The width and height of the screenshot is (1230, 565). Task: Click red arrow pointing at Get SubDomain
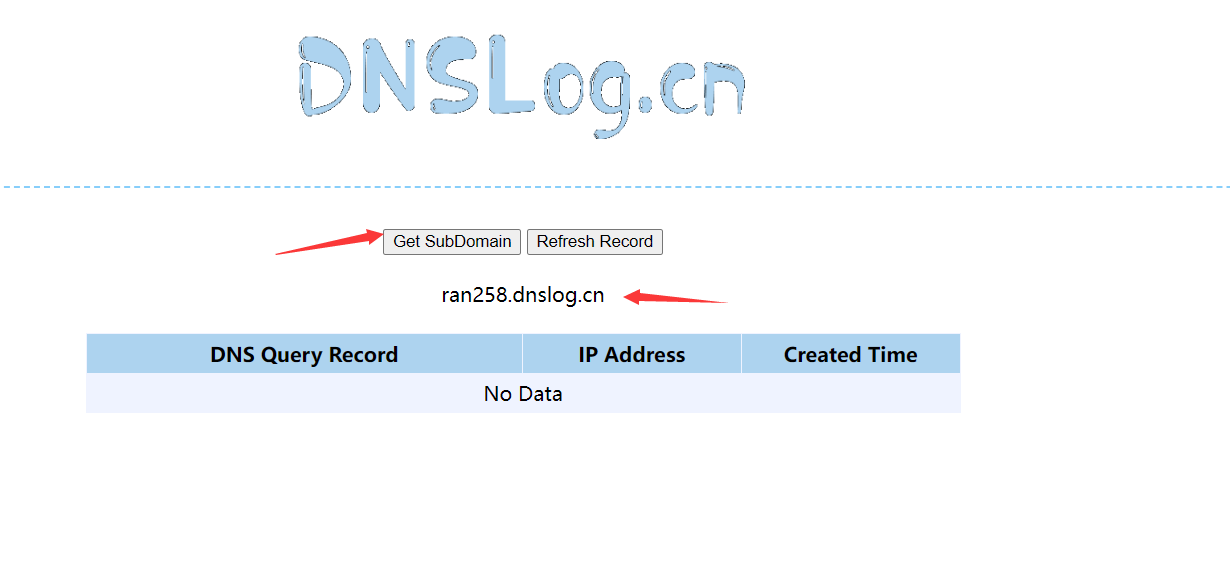pyautogui.click(x=328, y=243)
